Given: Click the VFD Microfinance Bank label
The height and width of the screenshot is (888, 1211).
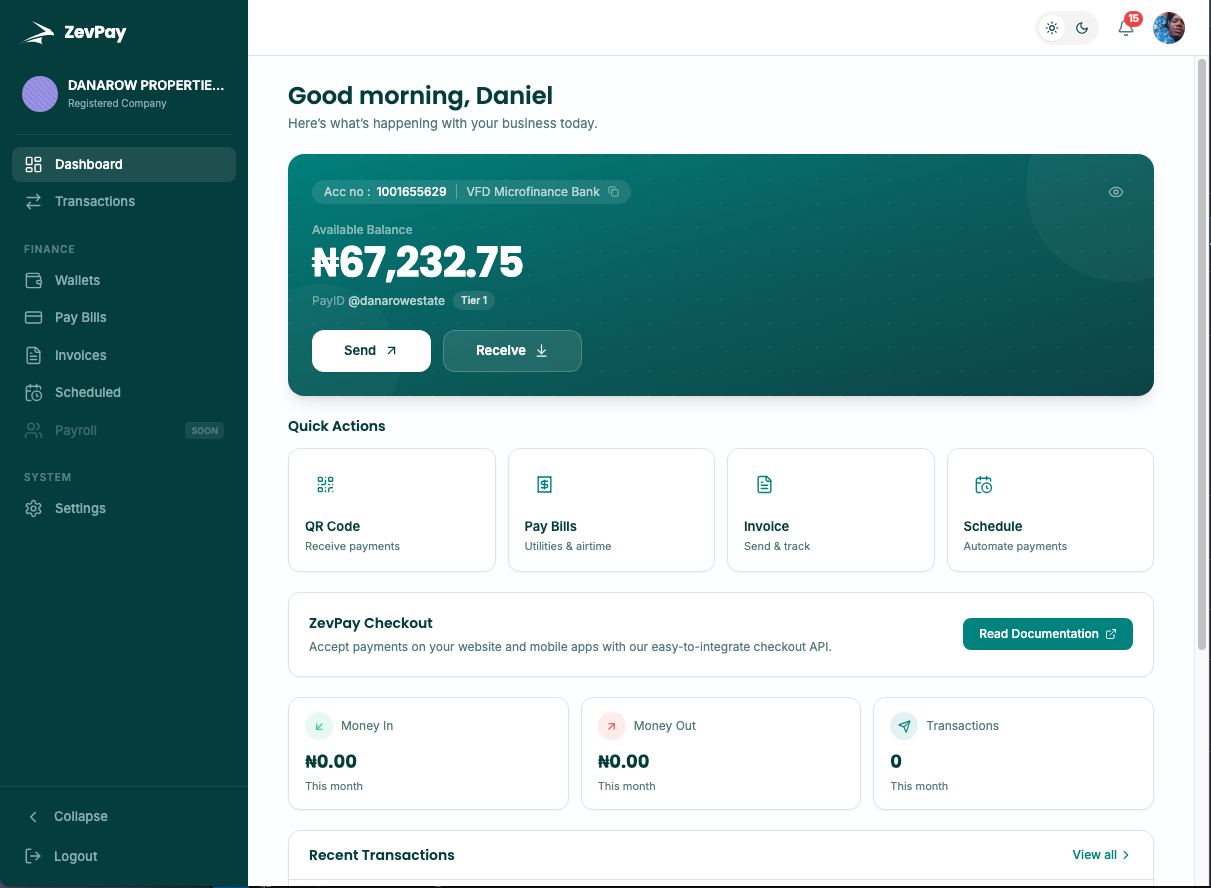Looking at the screenshot, I should pyautogui.click(x=533, y=192).
